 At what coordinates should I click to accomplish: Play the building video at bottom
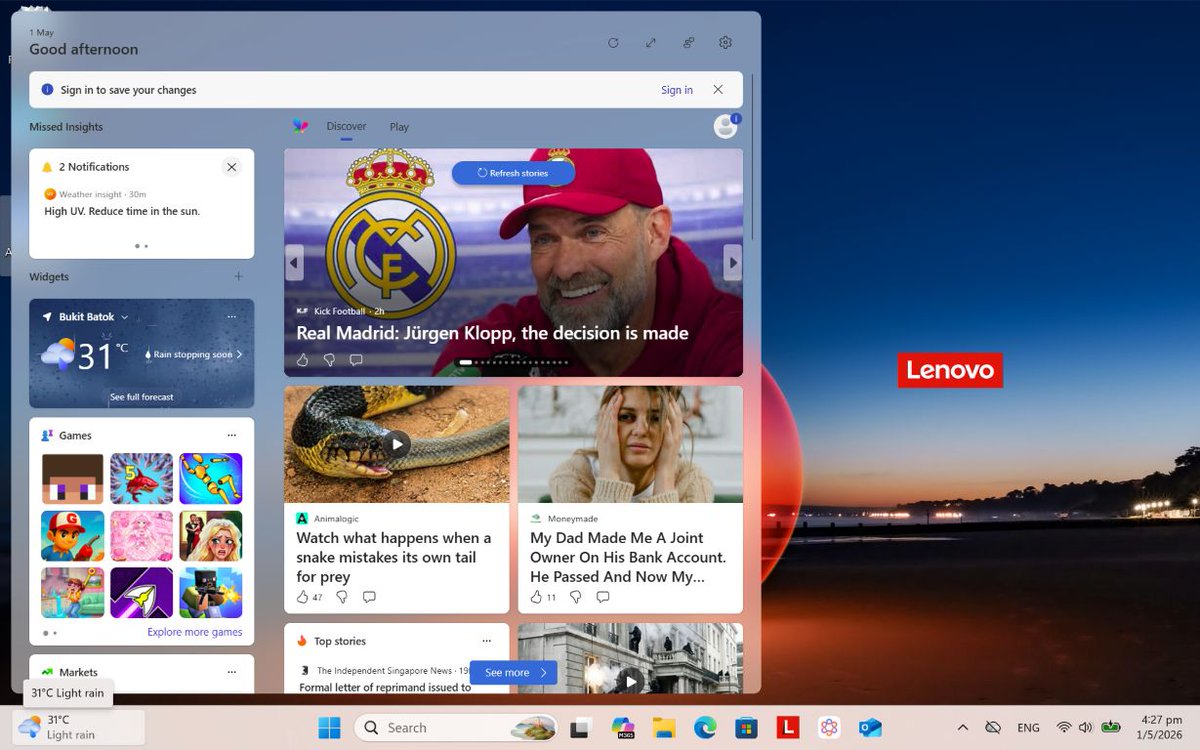630,681
